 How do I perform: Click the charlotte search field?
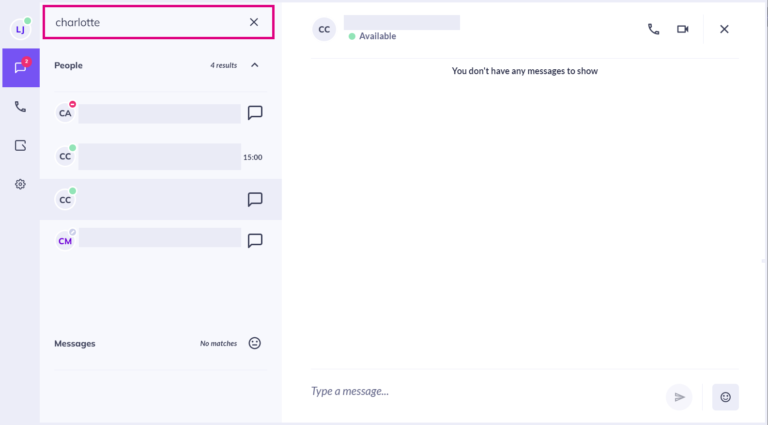click(149, 22)
